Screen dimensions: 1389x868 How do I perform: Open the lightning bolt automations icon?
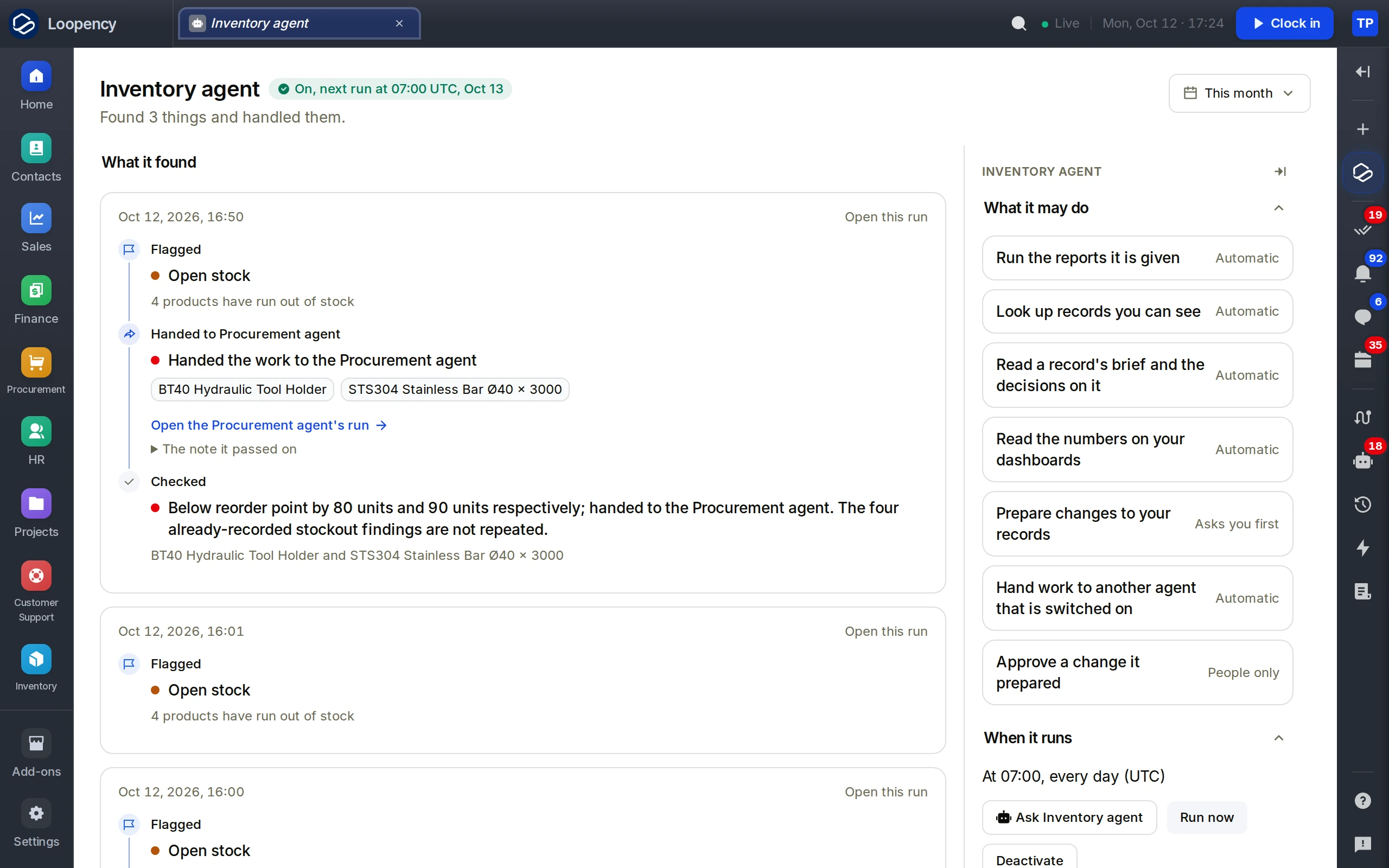pos(1362,548)
